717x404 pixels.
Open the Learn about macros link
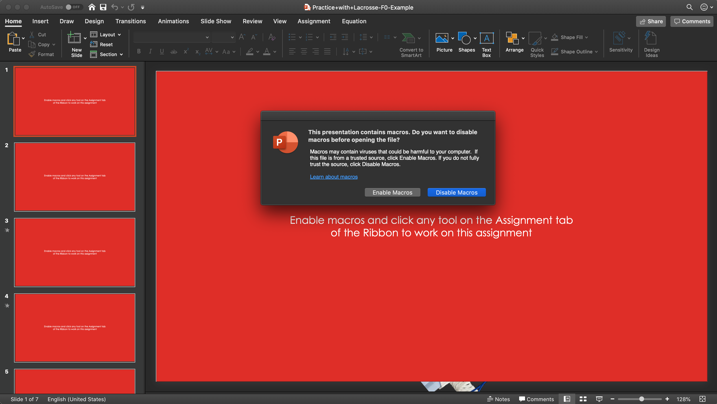click(334, 177)
